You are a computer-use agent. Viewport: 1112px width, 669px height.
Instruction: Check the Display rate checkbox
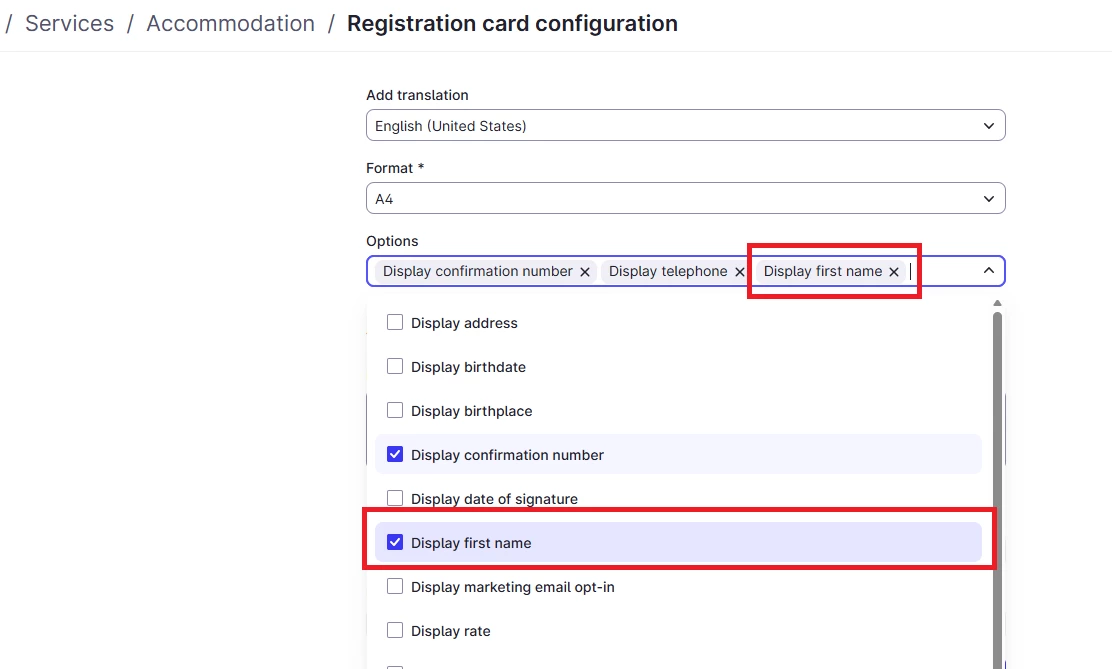pyautogui.click(x=395, y=631)
